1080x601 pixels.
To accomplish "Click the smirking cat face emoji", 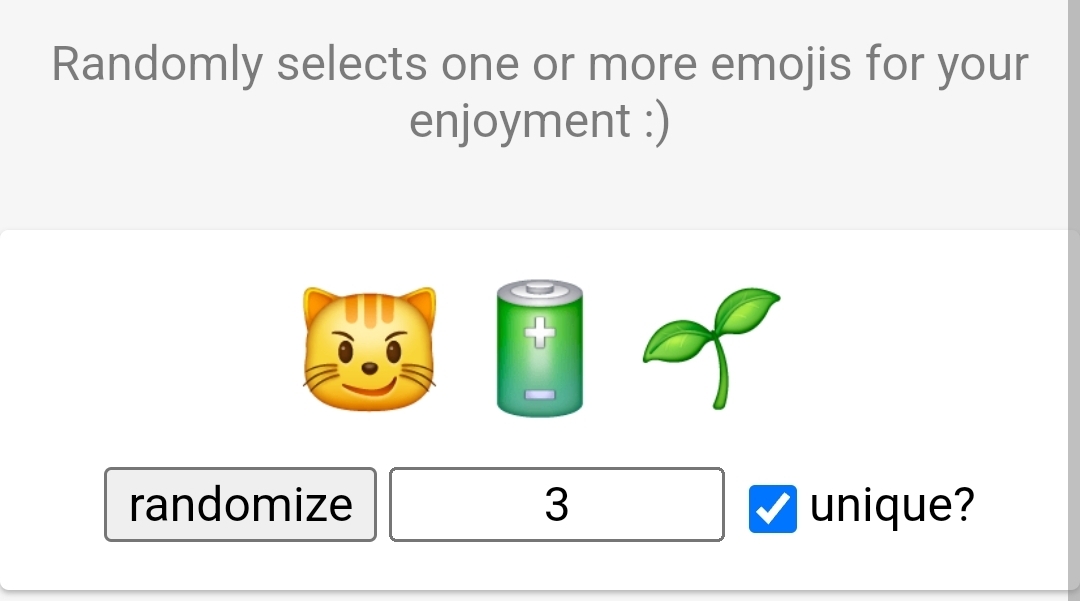I will (370, 352).
